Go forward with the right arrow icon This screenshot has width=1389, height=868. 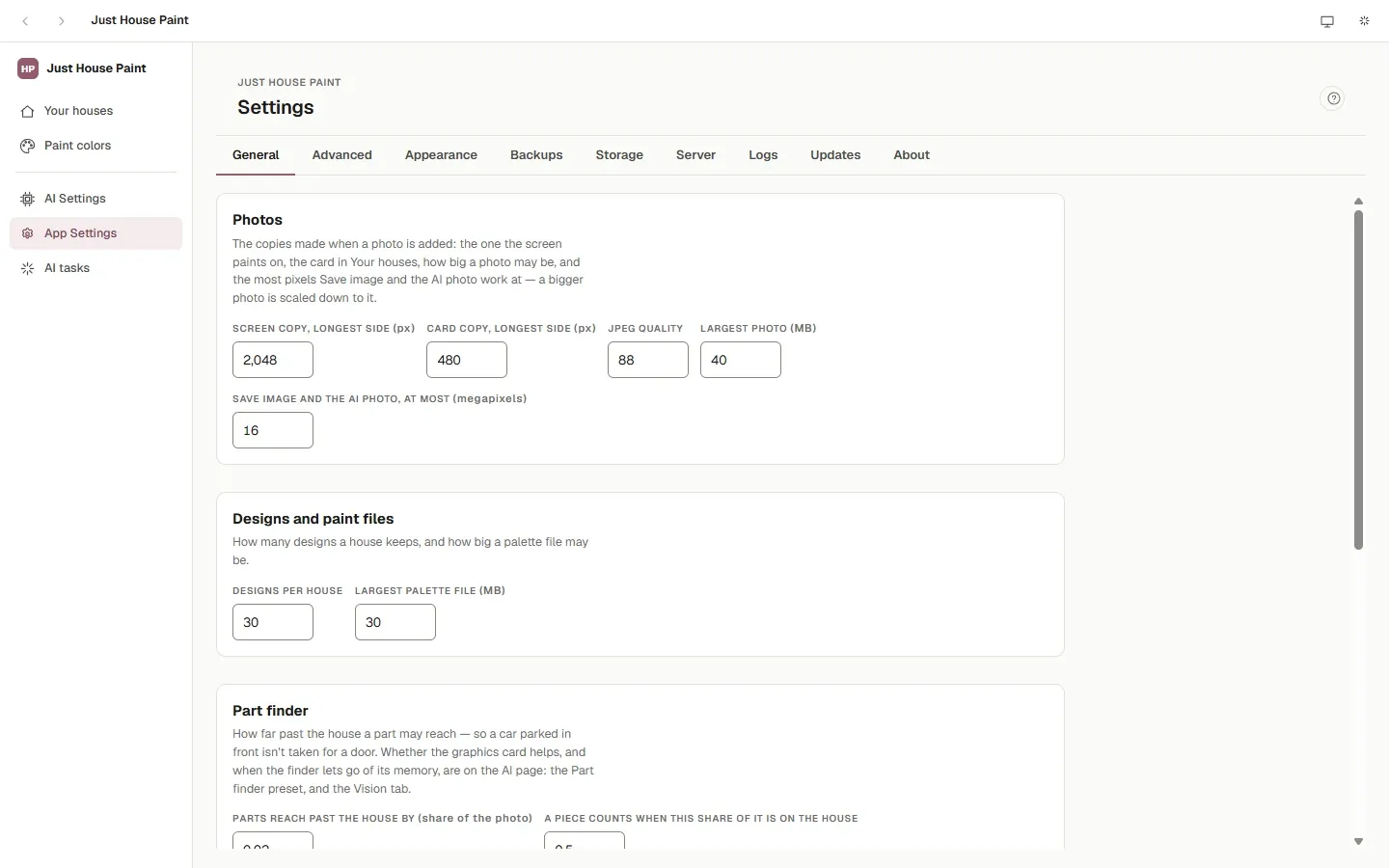click(62, 20)
